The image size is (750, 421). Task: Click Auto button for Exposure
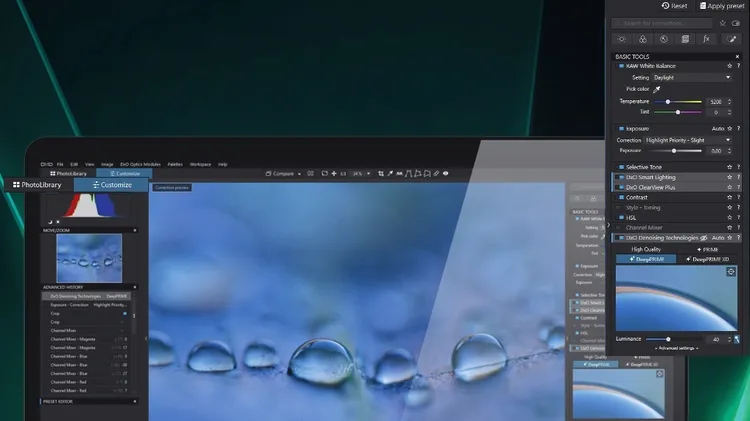pos(716,129)
